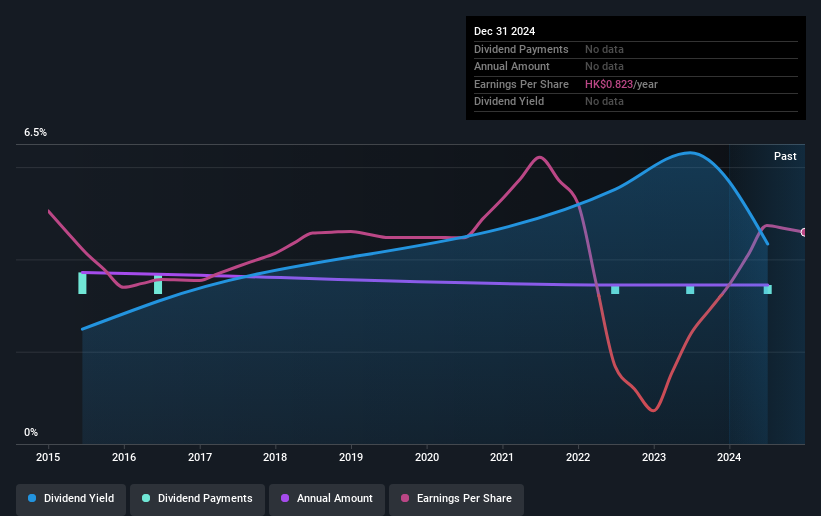The image size is (821, 516).
Task: Toggle the Dividend Payments legend series
Action: (197, 498)
